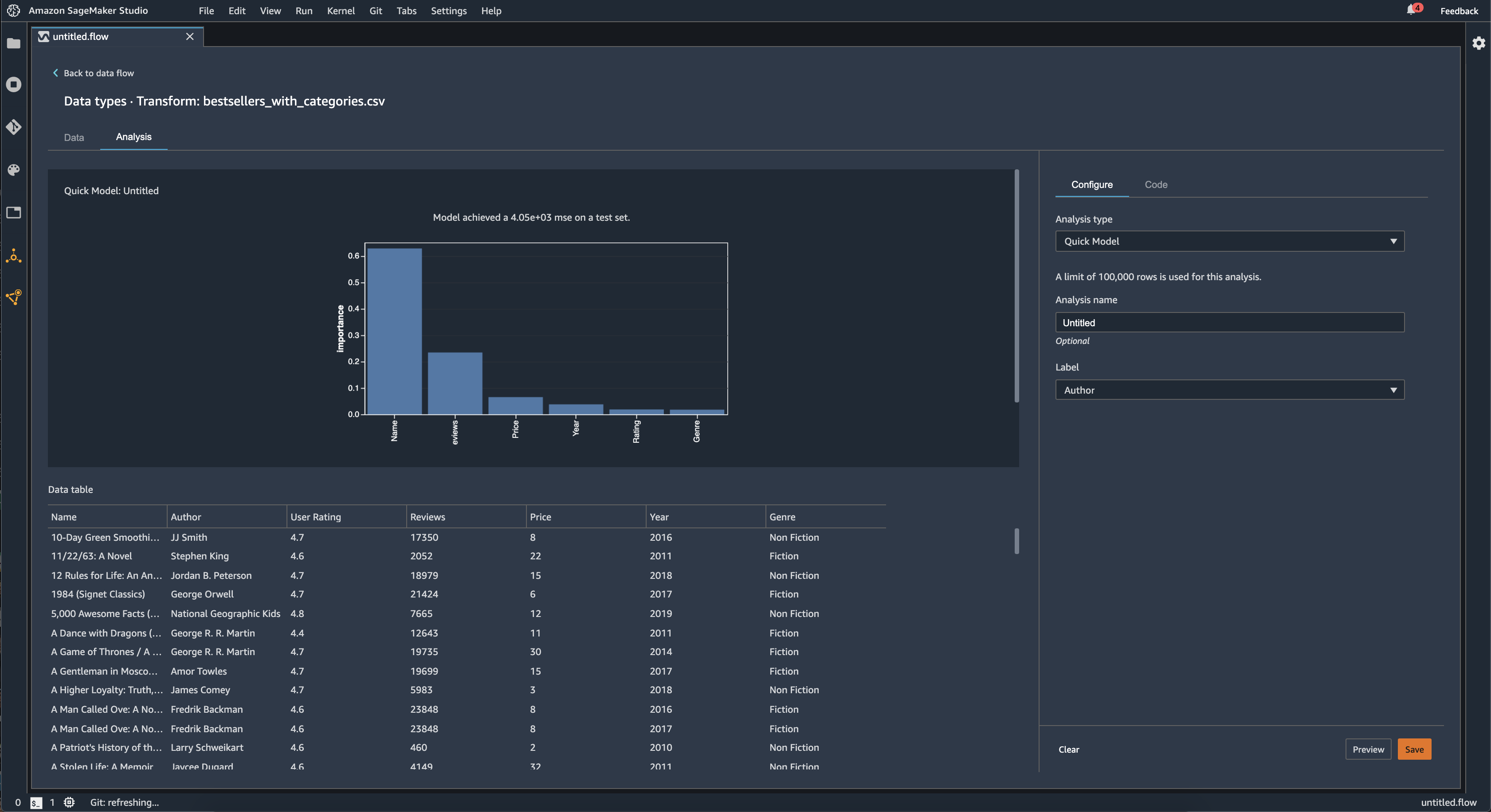Select the Analysis tab
This screenshot has width=1491, height=812.
133,135
